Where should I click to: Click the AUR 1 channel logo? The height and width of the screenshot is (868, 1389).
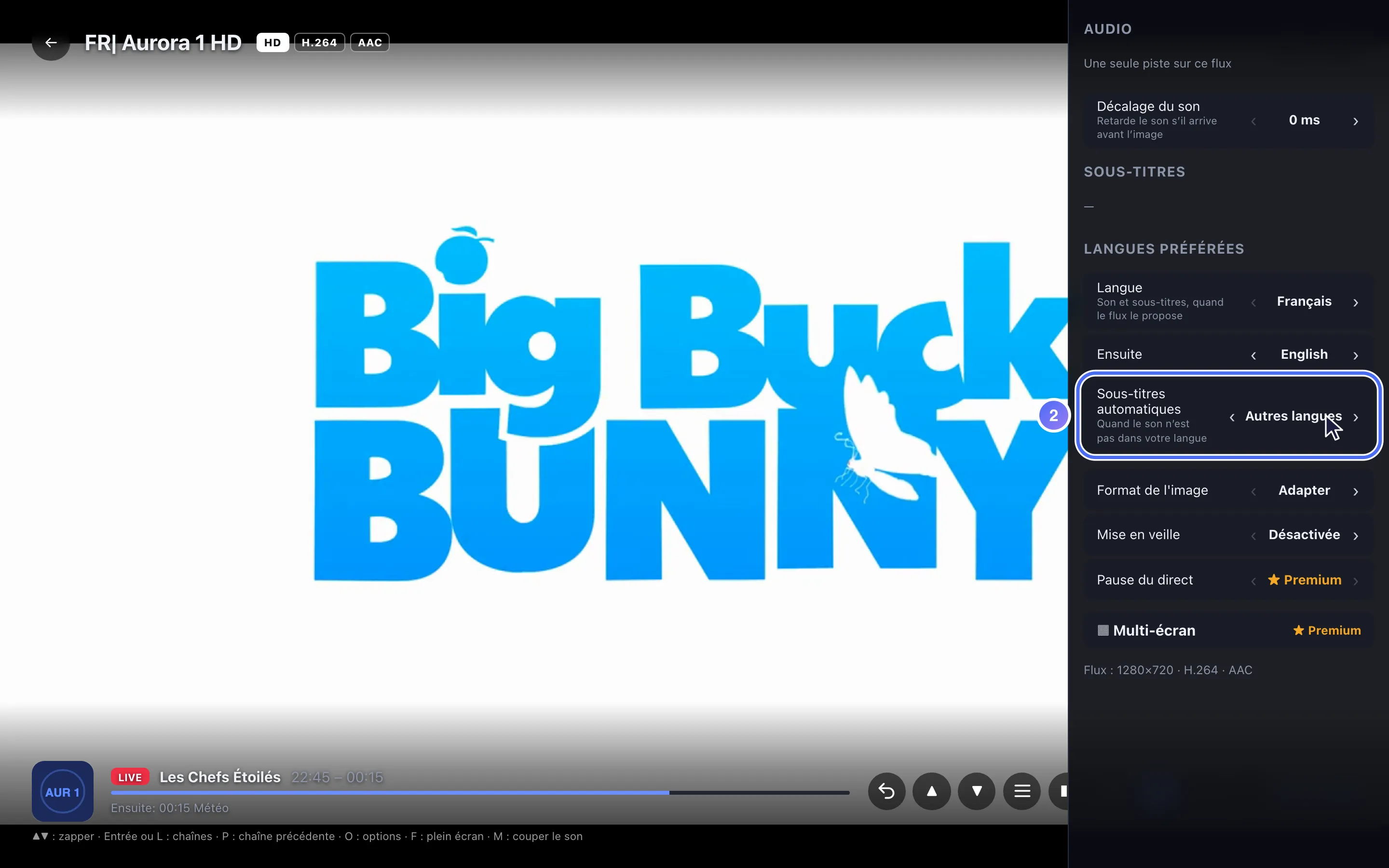63,792
